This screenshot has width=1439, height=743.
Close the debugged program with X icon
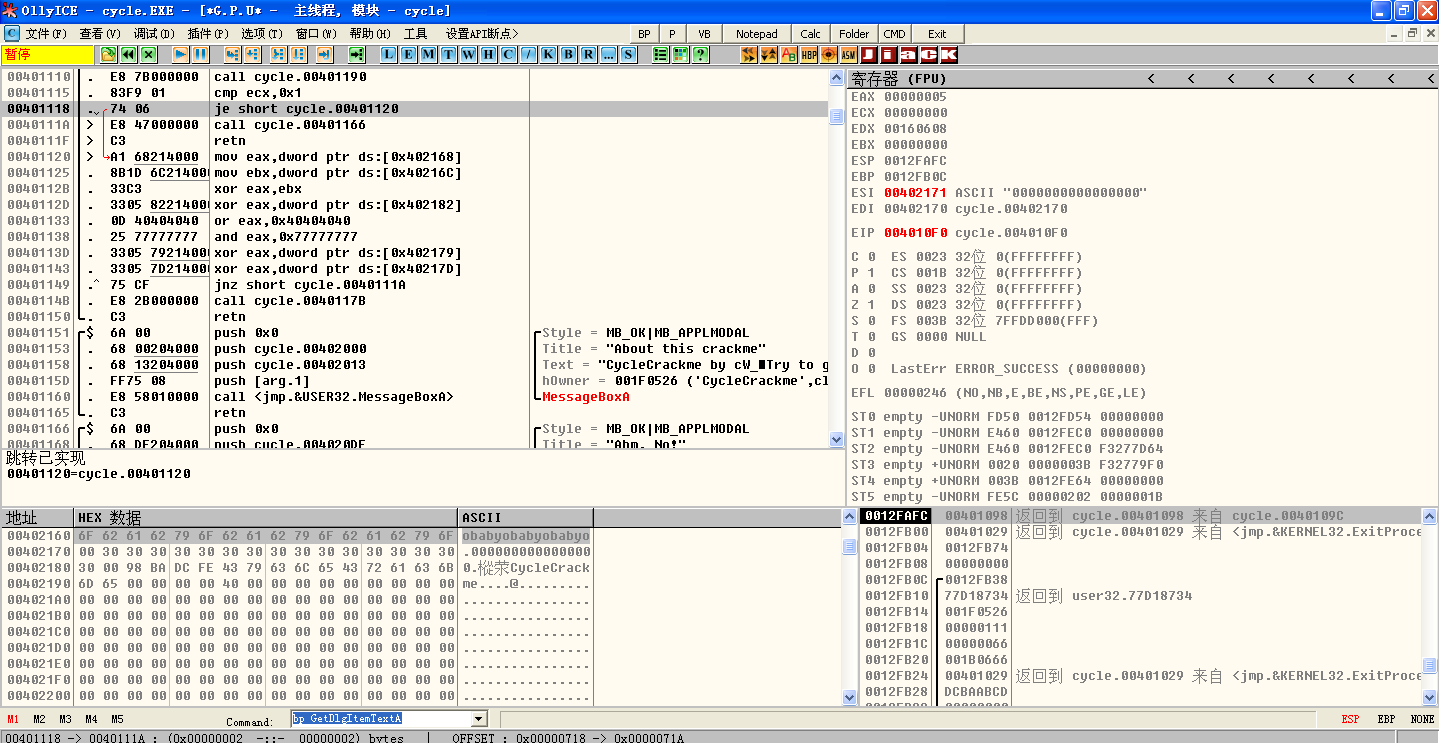point(148,54)
